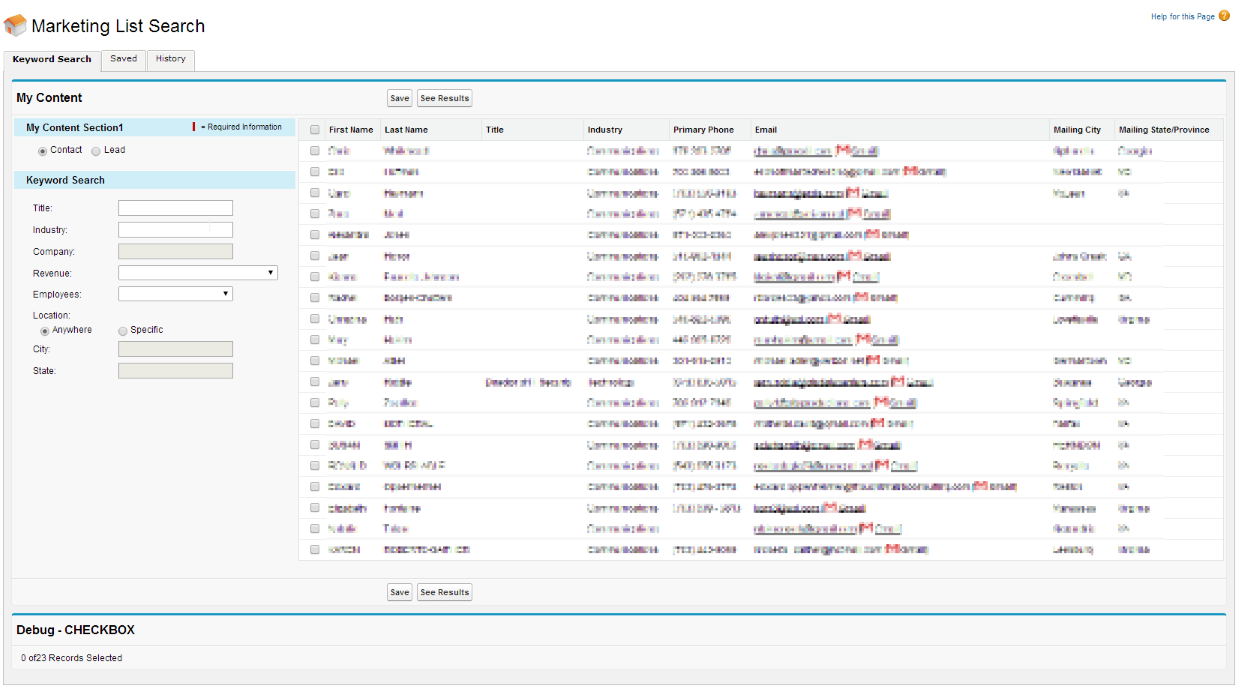The height and width of the screenshot is (689, 1242).
Task: Open the History tab
Action: pos(171,59)
